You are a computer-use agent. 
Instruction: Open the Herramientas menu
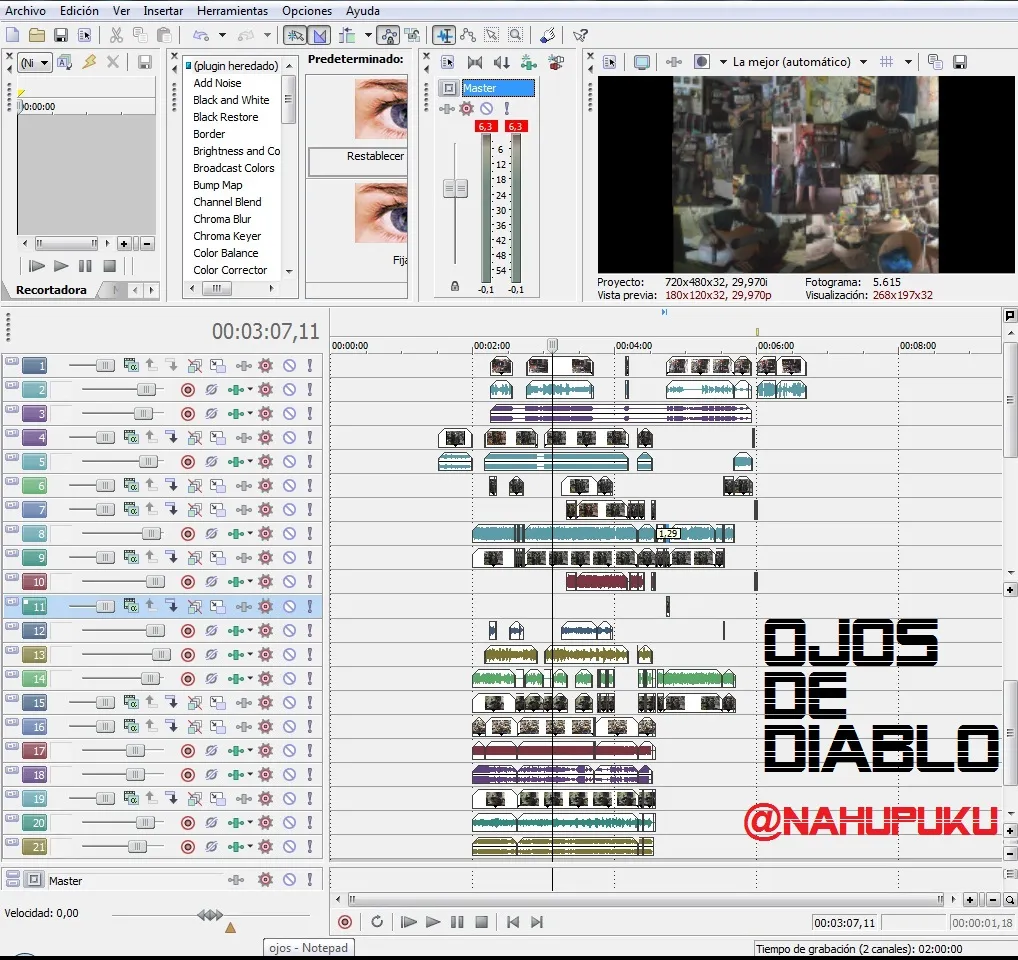tap(232, 11)
